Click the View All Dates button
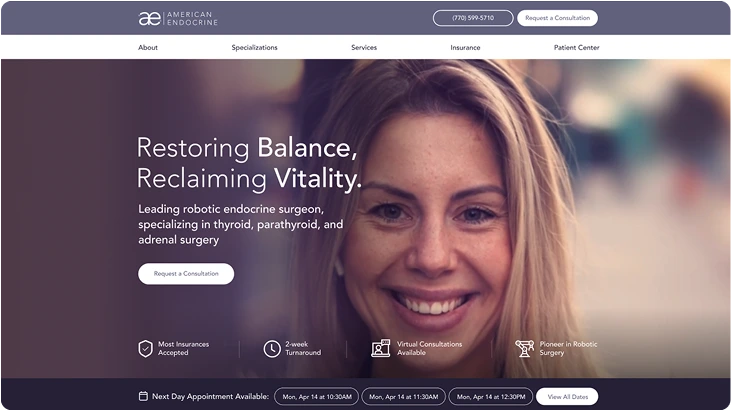 [x=567, y=396]
